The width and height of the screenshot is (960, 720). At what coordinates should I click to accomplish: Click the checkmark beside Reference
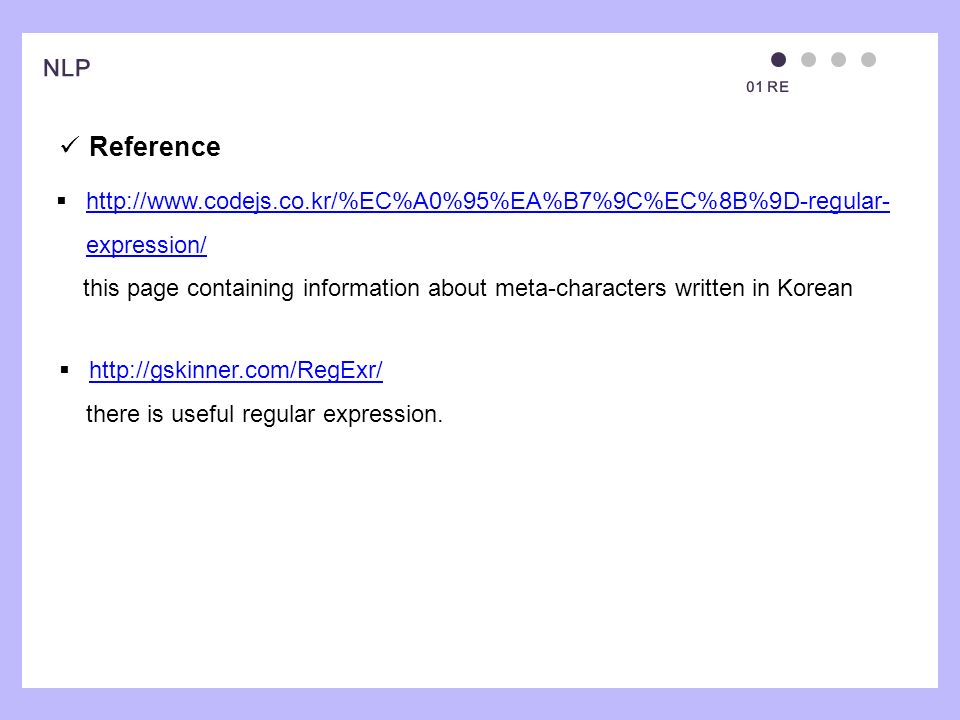click(70, 146)
